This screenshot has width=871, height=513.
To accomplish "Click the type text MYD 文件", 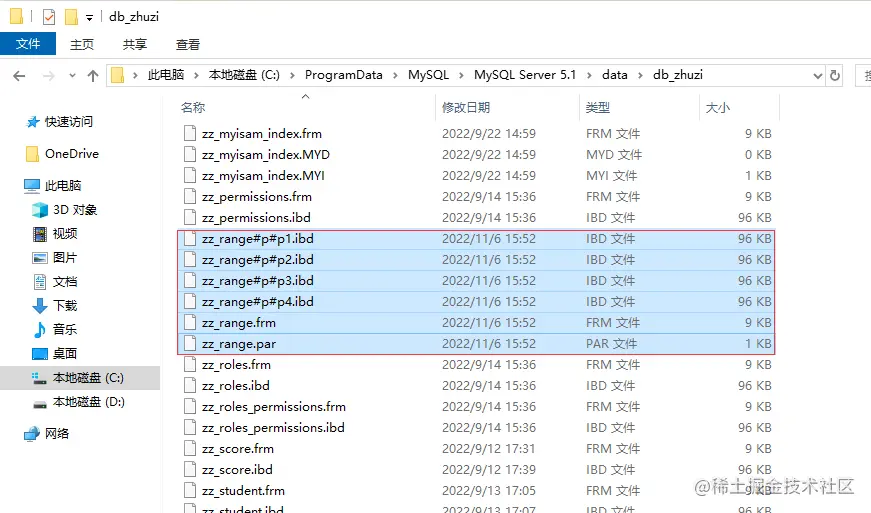I will tap(614, 154).
